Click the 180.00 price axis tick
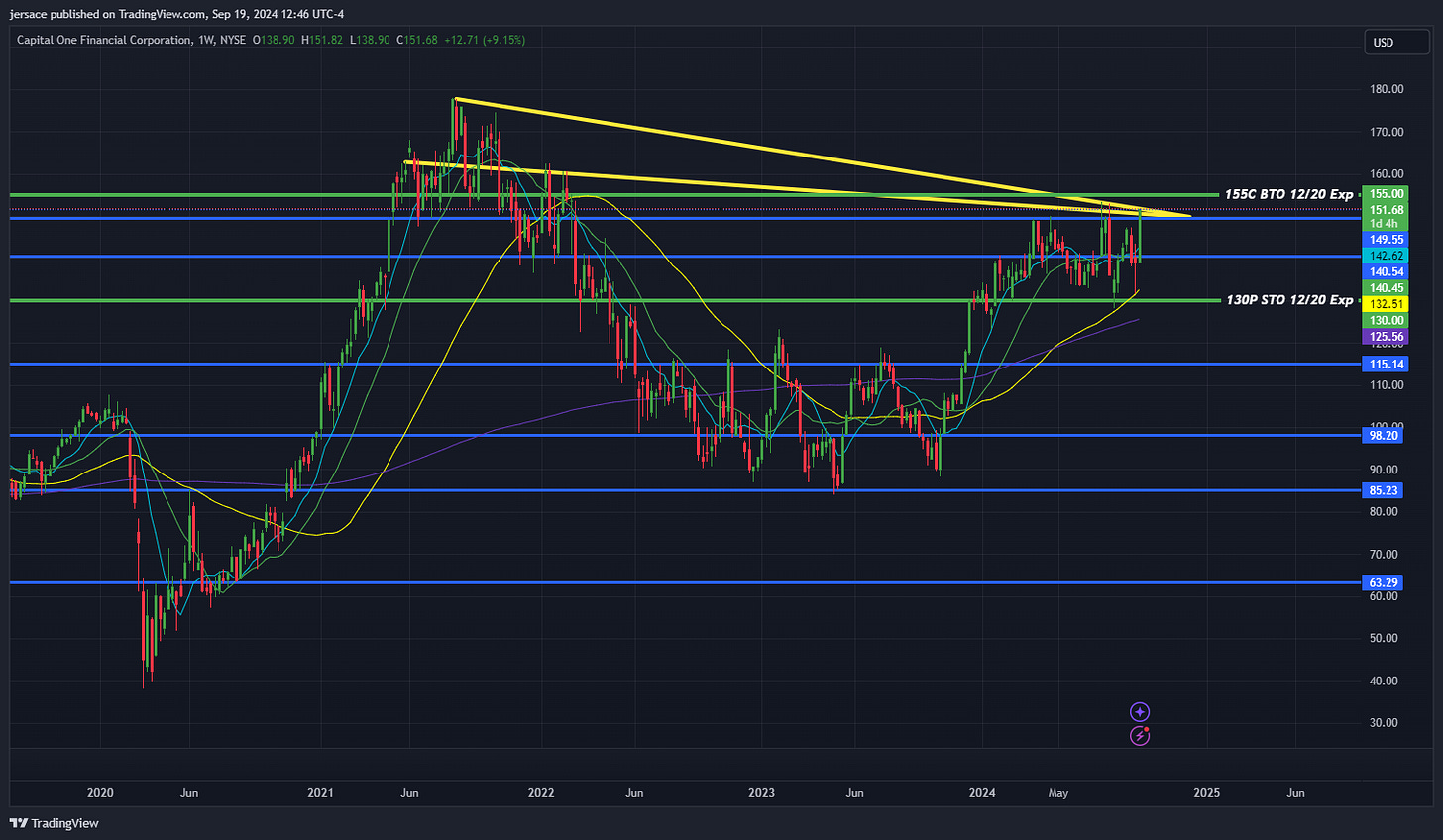The image size is (1443, 840). pyautogui.click(x=1387, y=89)
